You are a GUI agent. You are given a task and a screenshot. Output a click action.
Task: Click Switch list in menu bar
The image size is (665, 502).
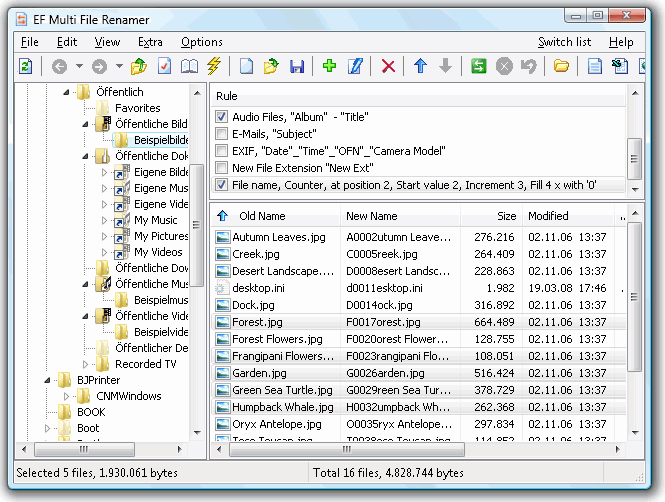coord(564,42)
